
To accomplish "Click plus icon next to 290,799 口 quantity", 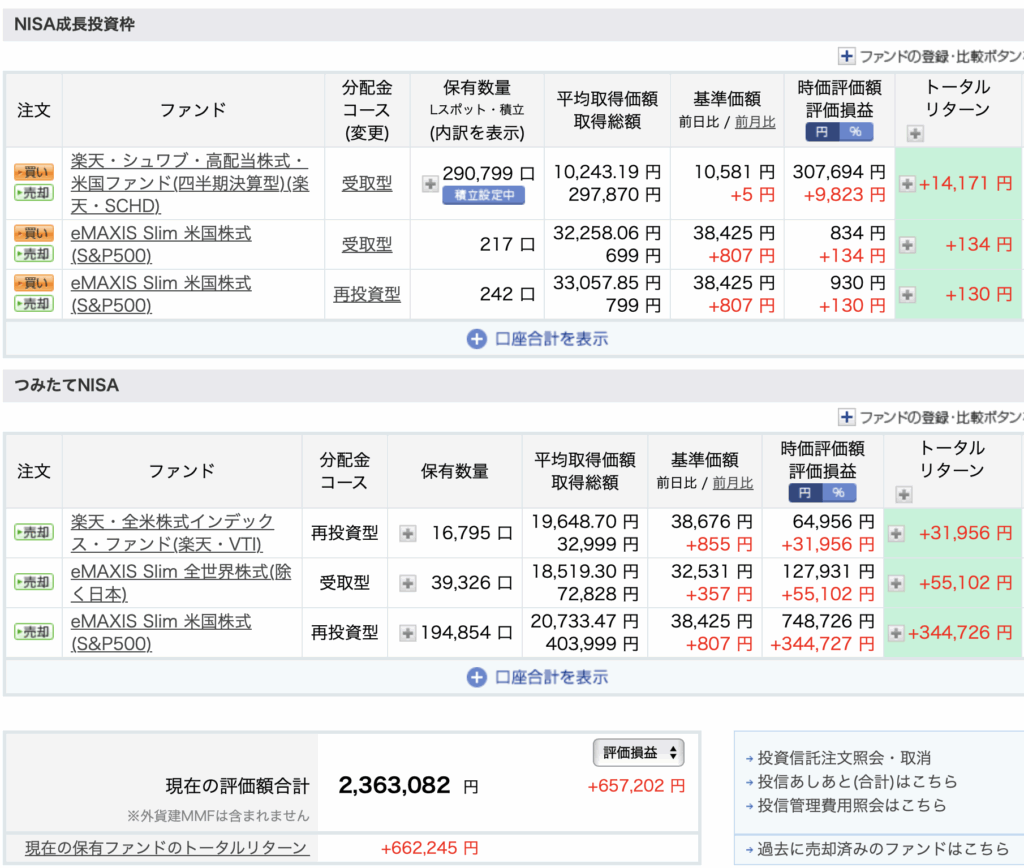I will (429, 184).
